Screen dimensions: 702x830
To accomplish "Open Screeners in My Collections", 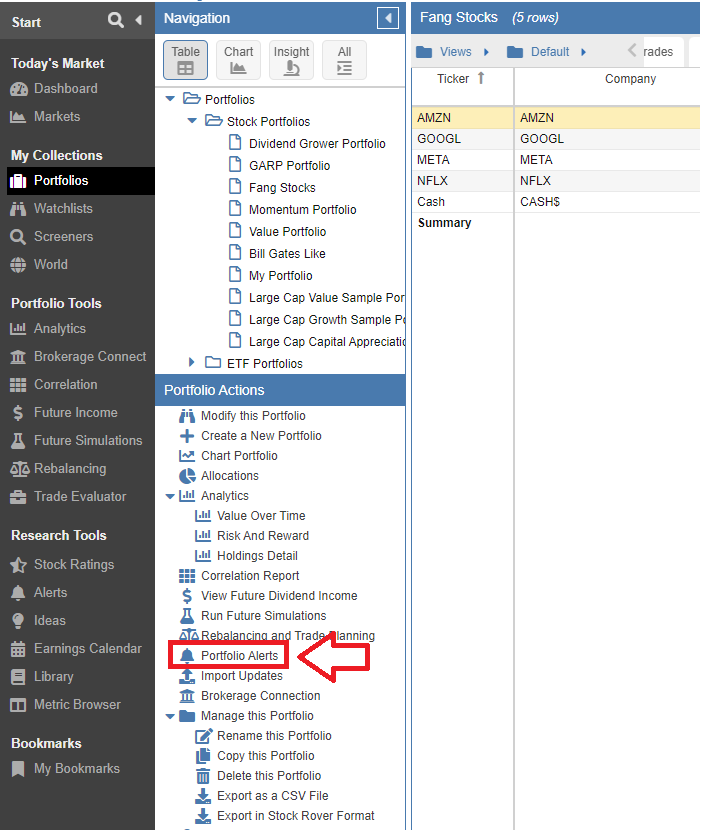I will pos(51,237).
